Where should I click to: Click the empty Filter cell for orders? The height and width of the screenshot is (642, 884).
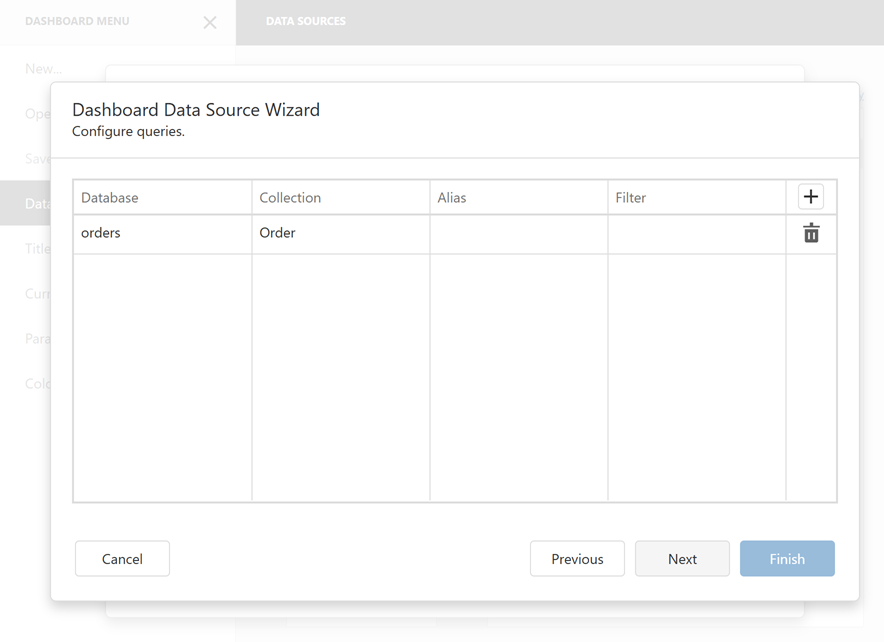tap(697, 233)
